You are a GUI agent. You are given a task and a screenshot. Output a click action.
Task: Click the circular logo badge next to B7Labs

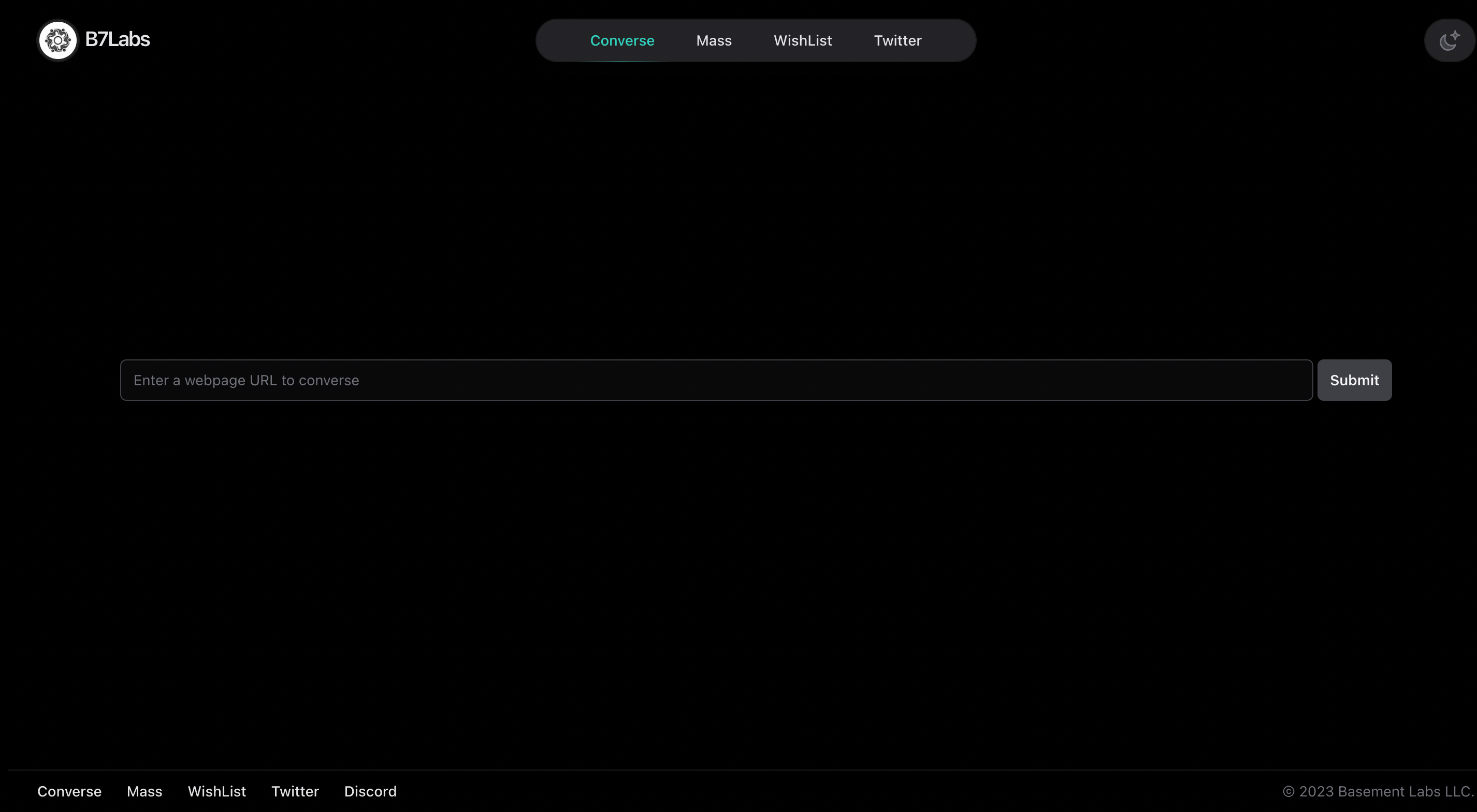coord(57,40)
